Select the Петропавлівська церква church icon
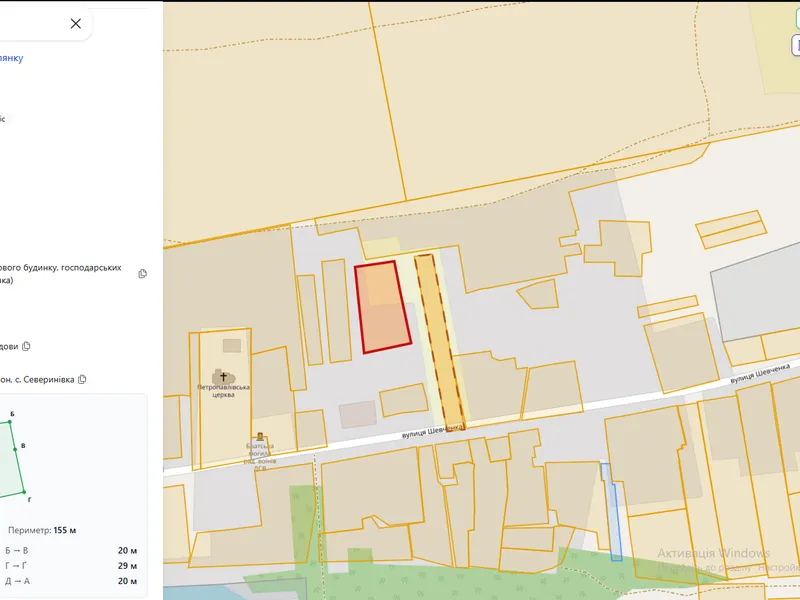The width and height of the screenshot is (800, 600). (223, 377)
